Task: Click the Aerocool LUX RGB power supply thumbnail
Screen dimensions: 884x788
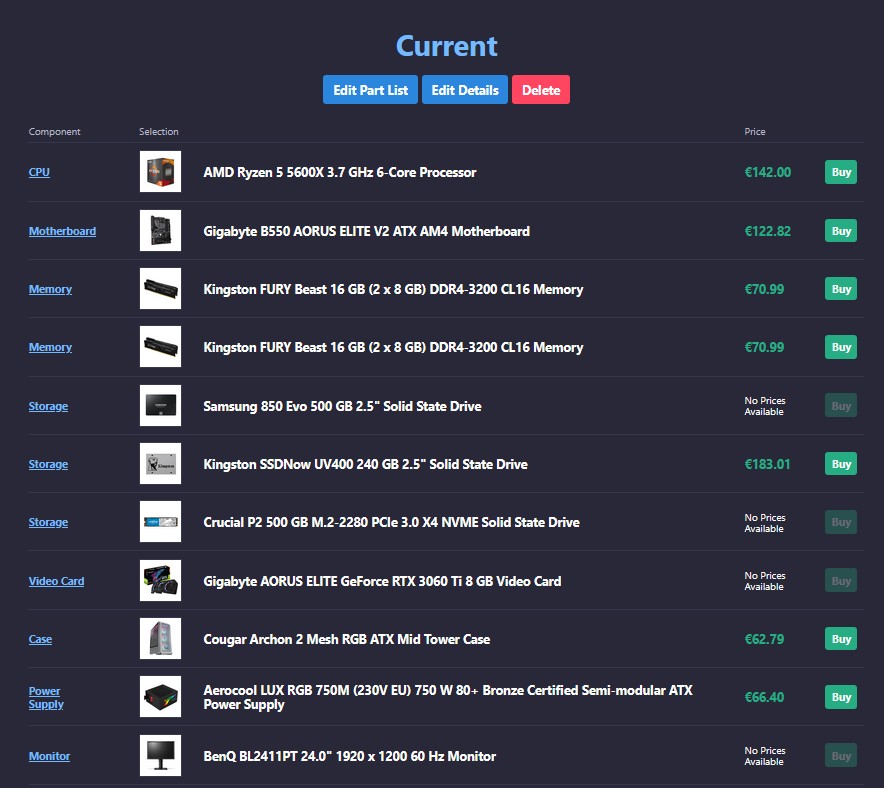Action: [x=161, y=697]
